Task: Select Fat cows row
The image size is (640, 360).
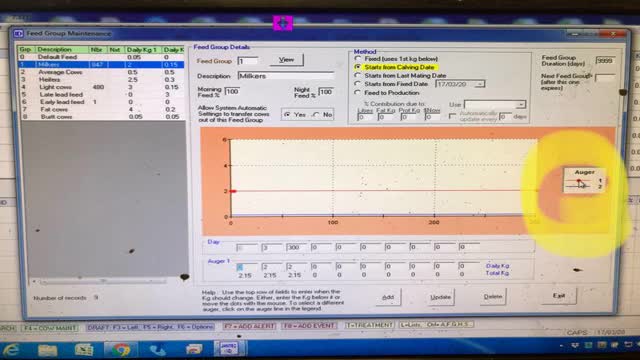Action: click(101, 109)
